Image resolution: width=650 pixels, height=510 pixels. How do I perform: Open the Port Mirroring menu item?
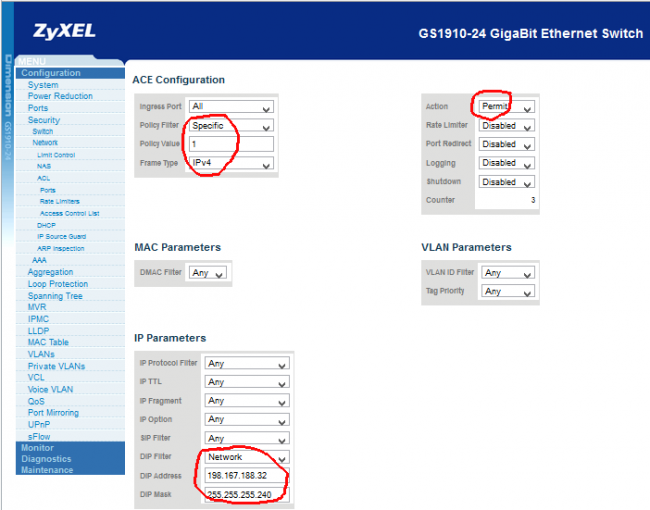coord(53,413)
